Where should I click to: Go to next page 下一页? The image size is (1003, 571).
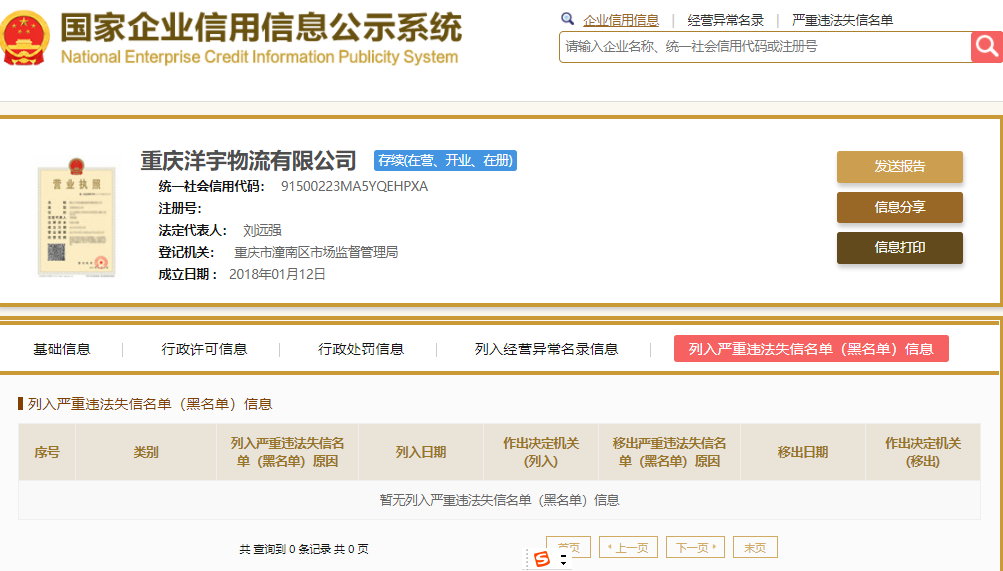pos(695,547)
